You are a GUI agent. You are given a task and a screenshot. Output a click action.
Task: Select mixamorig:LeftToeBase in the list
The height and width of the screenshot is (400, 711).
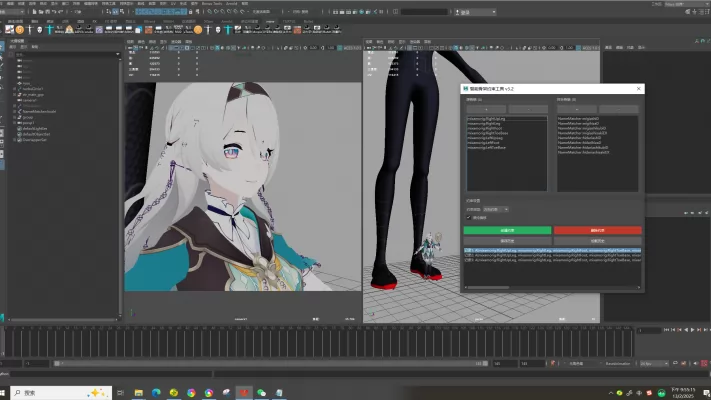coord(486,147)
